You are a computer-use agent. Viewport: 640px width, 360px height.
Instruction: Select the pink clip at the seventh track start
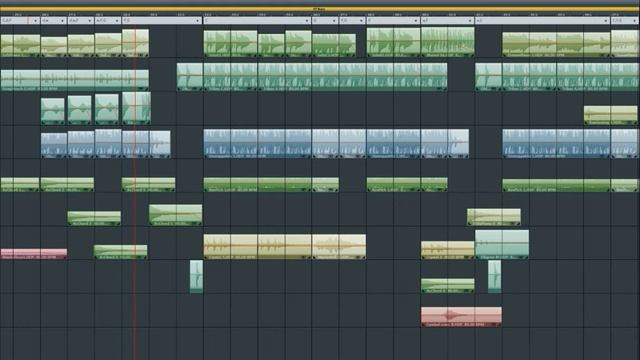point(34,253)
